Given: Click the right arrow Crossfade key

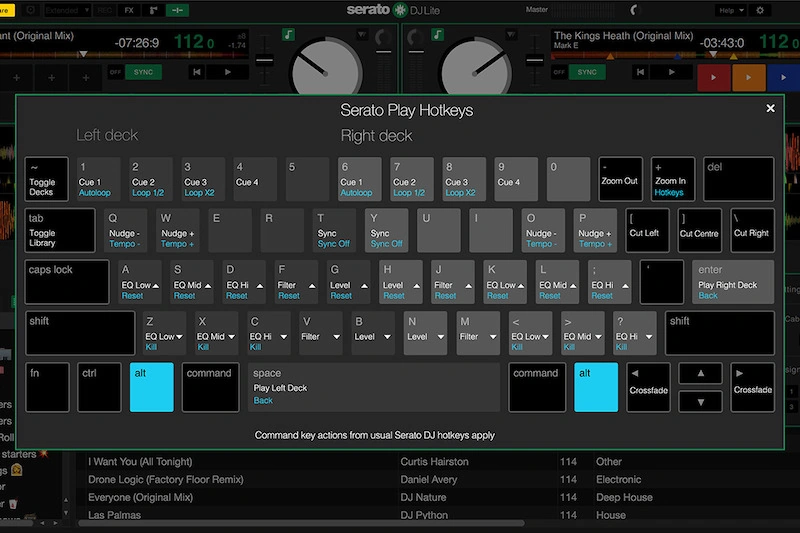Looking at the screenshot, I should (753, 387).
